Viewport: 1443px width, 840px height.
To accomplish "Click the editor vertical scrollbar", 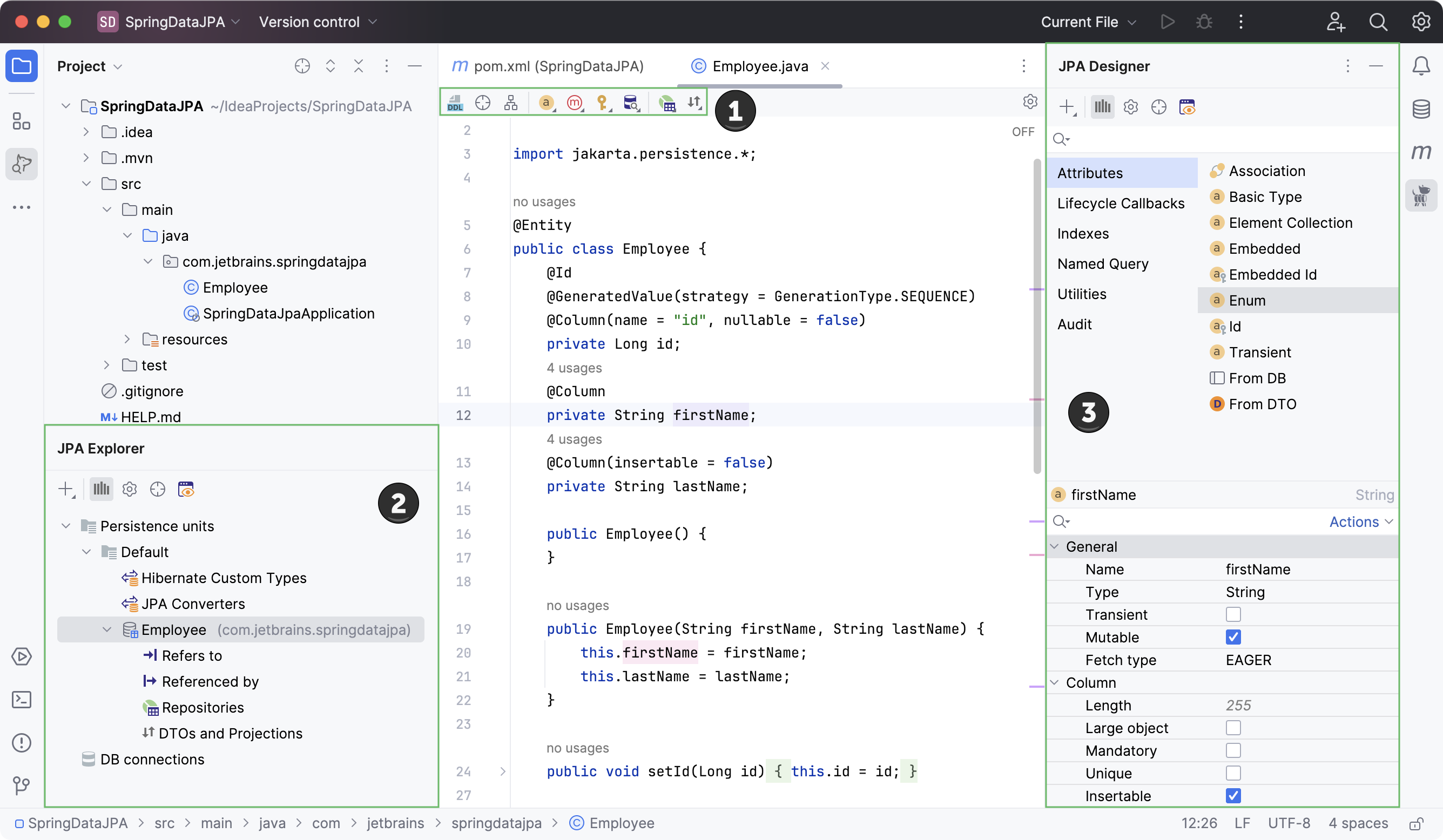I will click(x=1037, y=317).
